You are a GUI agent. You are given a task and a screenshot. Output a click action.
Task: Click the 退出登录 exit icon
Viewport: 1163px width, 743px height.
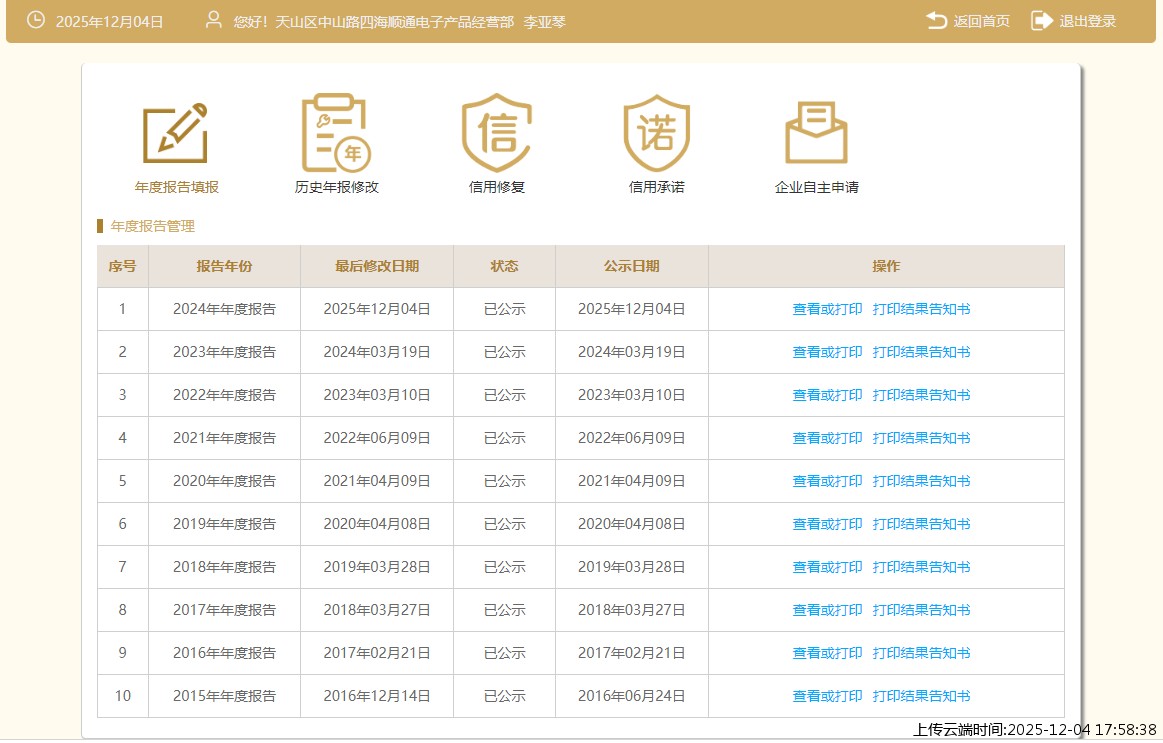pos(1042,21)
